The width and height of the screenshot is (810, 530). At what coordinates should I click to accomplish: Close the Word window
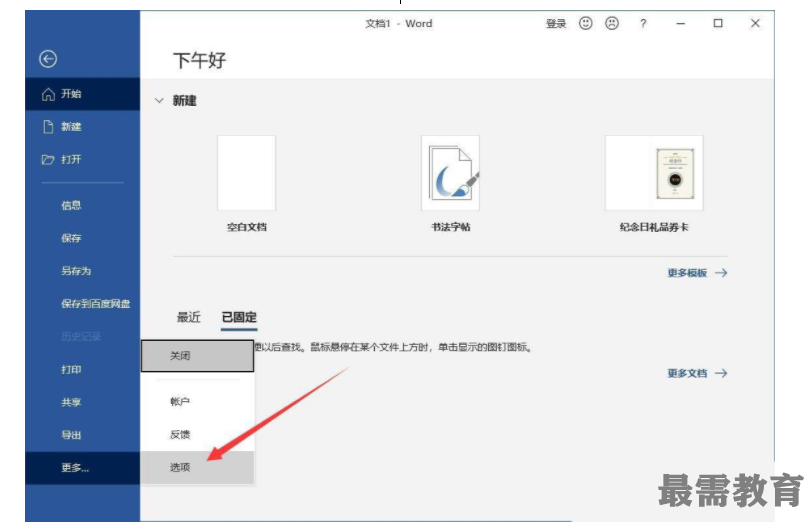point(755,23)
